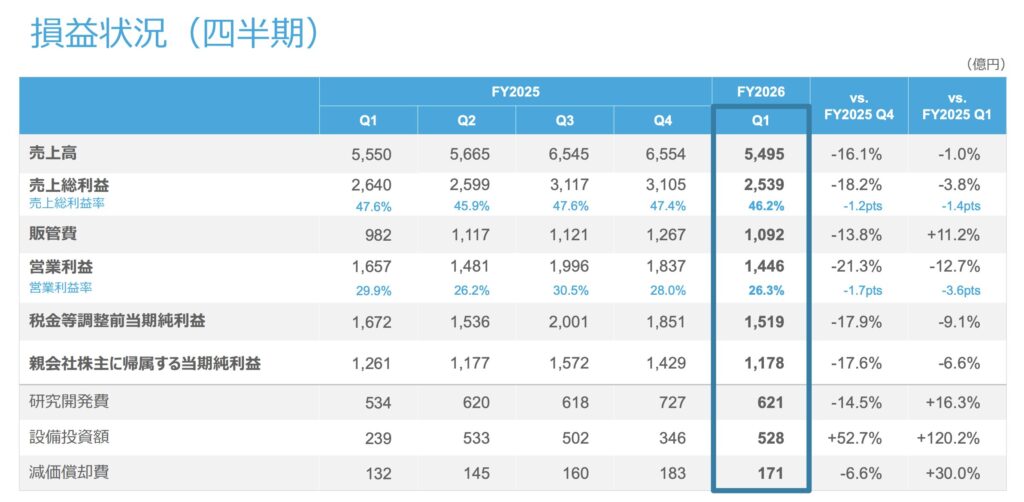Click the 売上高 row label
This screenshot has height=502, width=1024.
(x=54, y=154)
